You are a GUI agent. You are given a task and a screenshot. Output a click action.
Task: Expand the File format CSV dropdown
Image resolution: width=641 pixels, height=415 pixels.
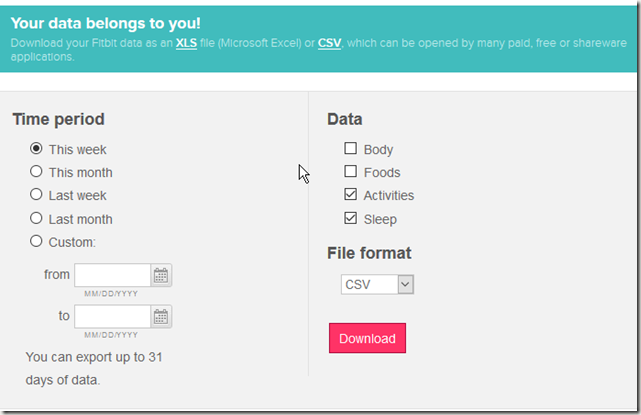tap(377, 285)
